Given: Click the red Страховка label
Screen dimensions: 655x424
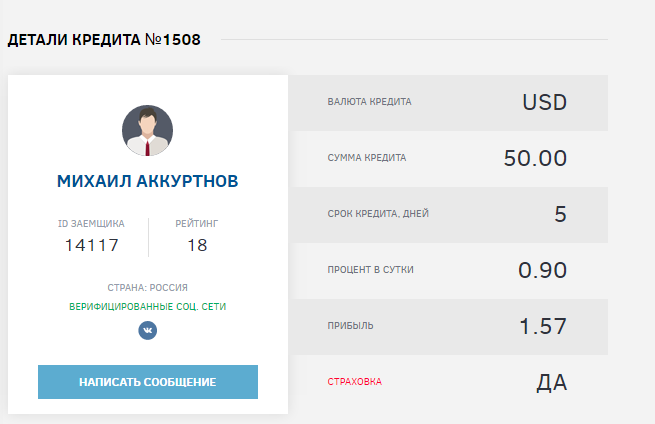Looking at the screenshot, I should coord(354,382).
